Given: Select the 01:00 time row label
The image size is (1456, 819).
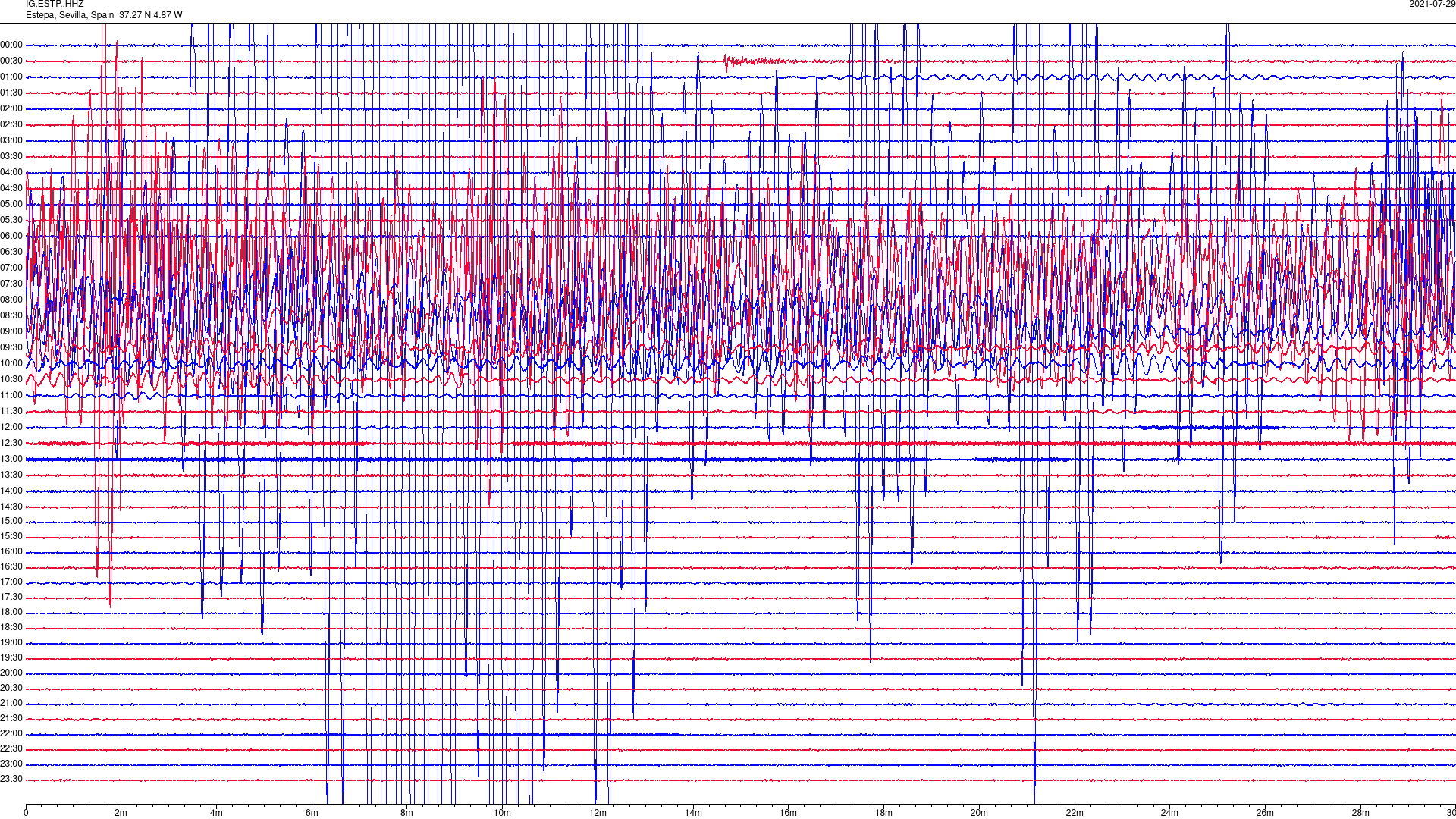Looking at the screenshot, I should tap(11, 77).
